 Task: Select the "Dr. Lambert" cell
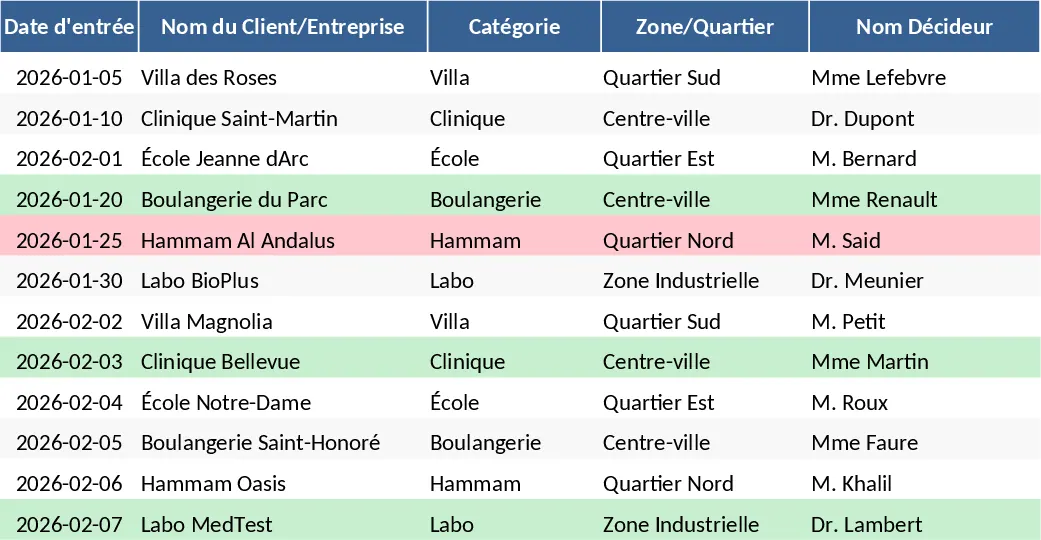(x=866, y=525)
